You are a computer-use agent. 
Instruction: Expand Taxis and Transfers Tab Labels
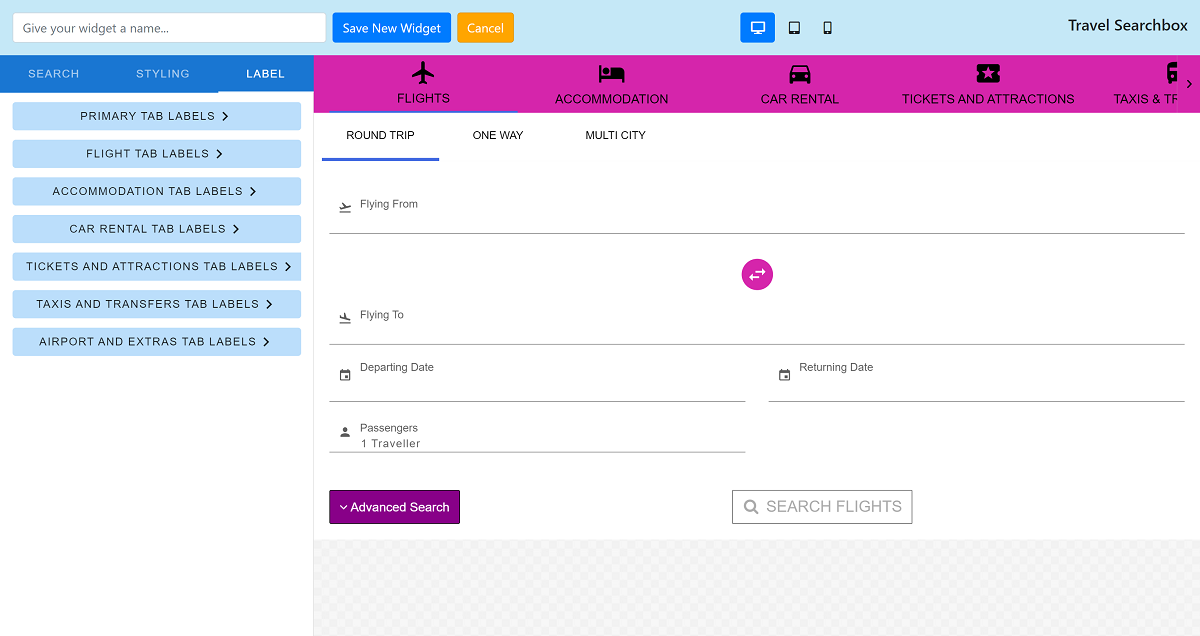pyautogui.click(x=156, y=304)
